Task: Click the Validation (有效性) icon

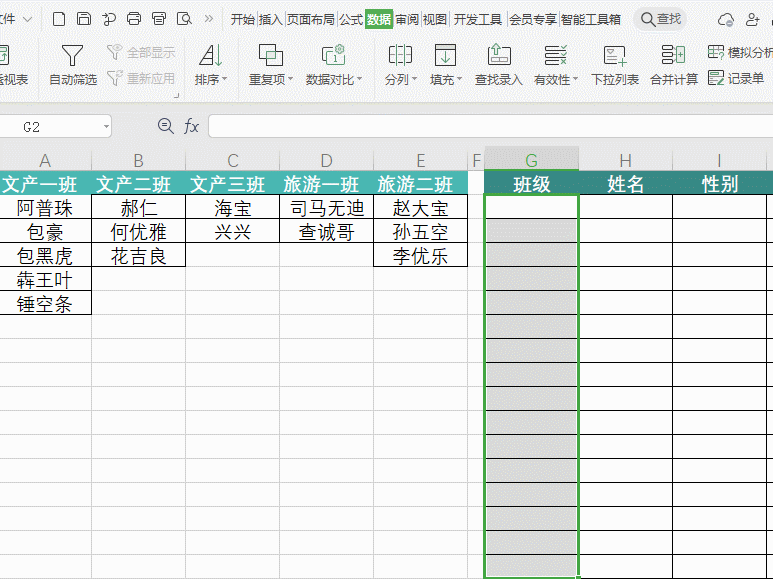Action: [556, 55]
